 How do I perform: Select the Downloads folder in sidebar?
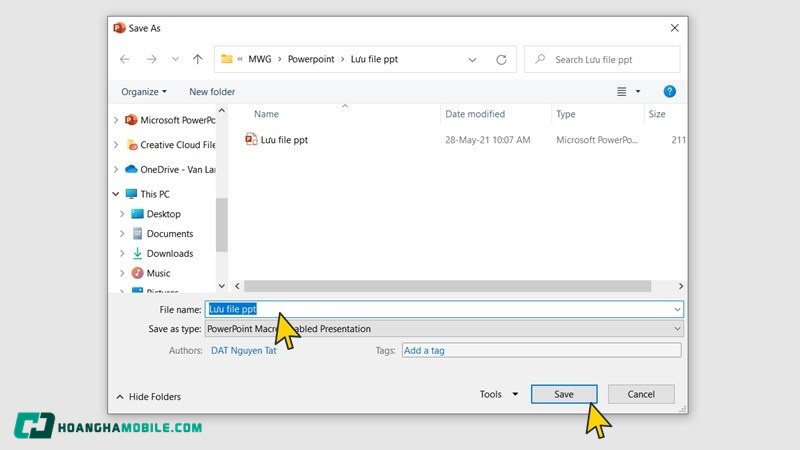169,253
